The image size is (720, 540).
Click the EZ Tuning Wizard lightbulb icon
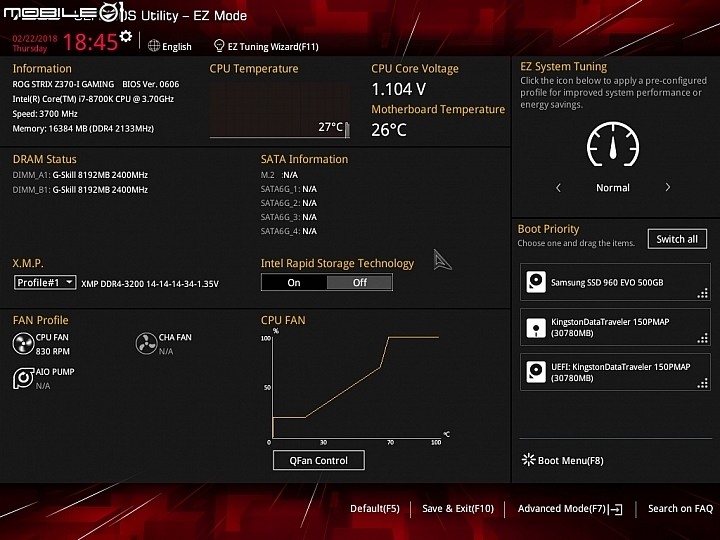coord(219,46)
